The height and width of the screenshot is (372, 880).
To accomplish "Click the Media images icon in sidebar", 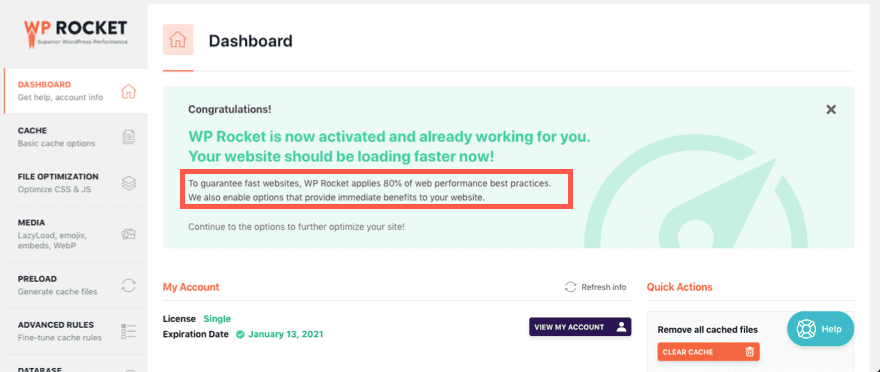I will [129, 234].
